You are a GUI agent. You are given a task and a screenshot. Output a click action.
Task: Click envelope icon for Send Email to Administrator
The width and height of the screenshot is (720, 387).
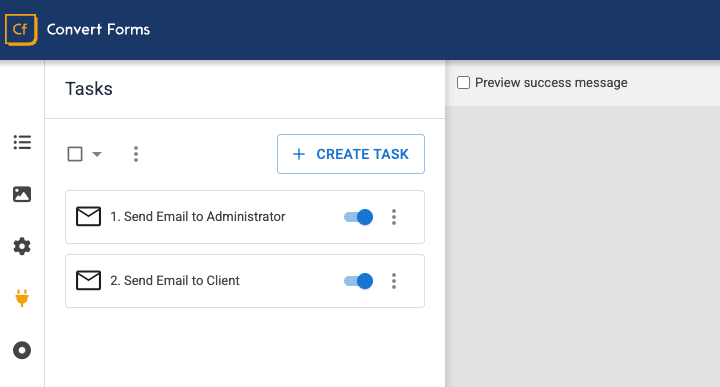[x=88, y=217]
